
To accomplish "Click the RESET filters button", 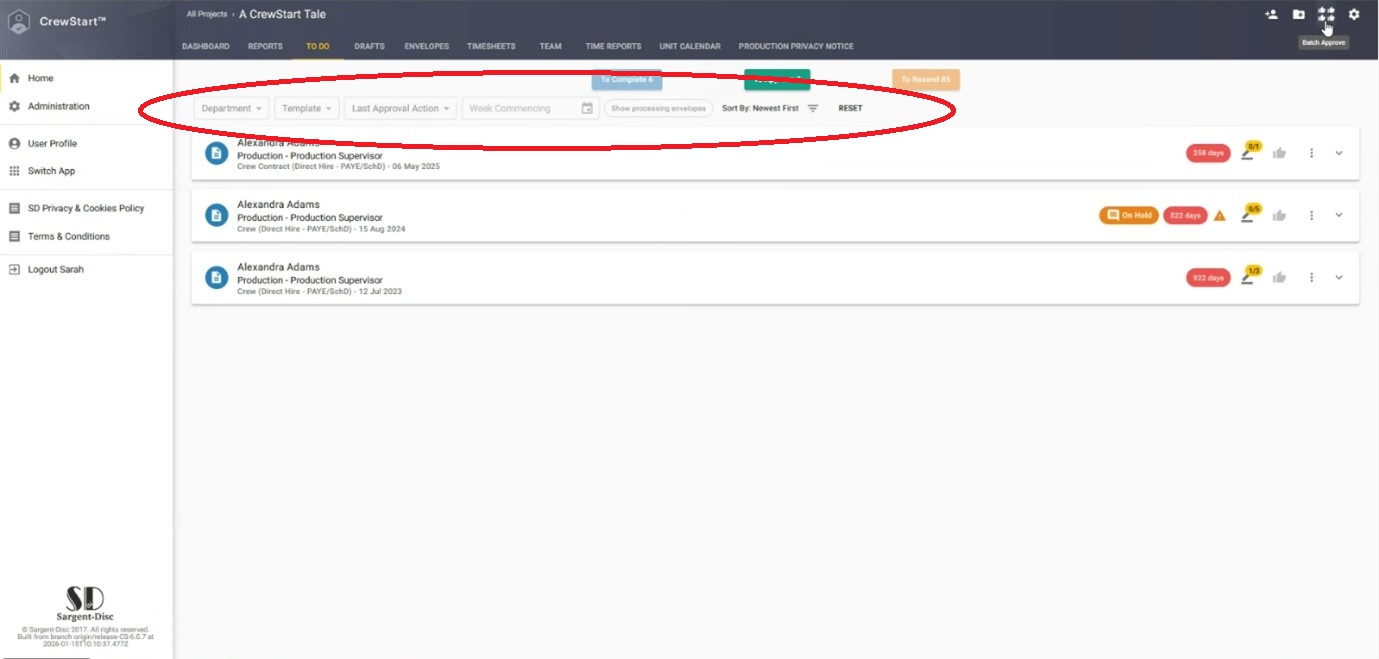I will tap(850, 108).
